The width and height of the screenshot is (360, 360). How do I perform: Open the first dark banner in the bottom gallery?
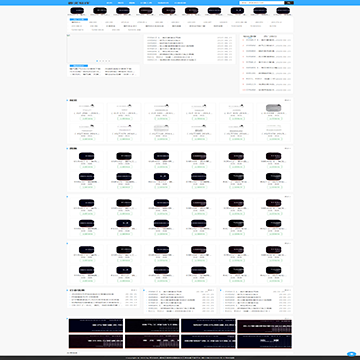(96, 326)
